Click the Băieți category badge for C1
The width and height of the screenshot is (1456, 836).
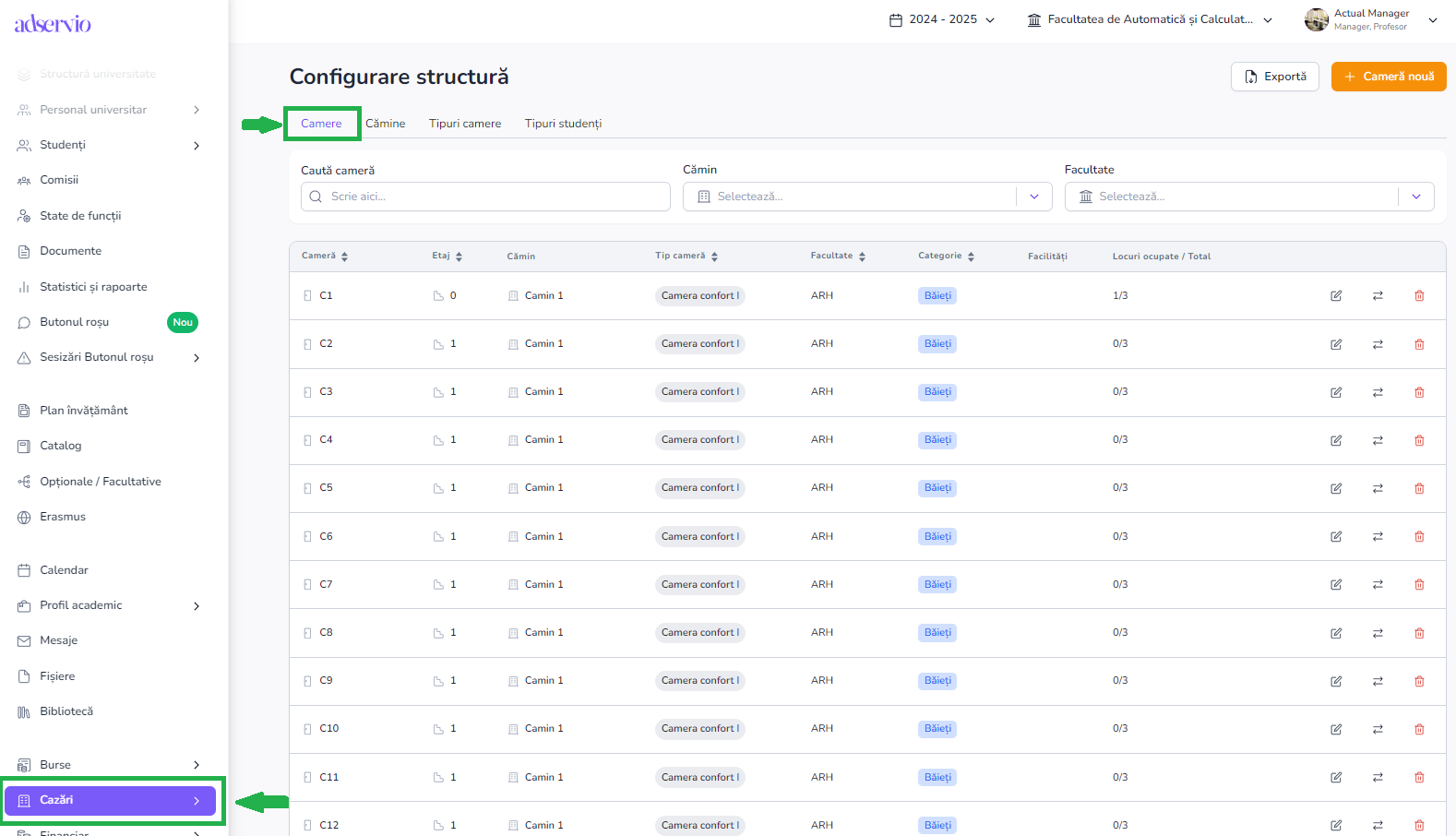tap(937, 296)
